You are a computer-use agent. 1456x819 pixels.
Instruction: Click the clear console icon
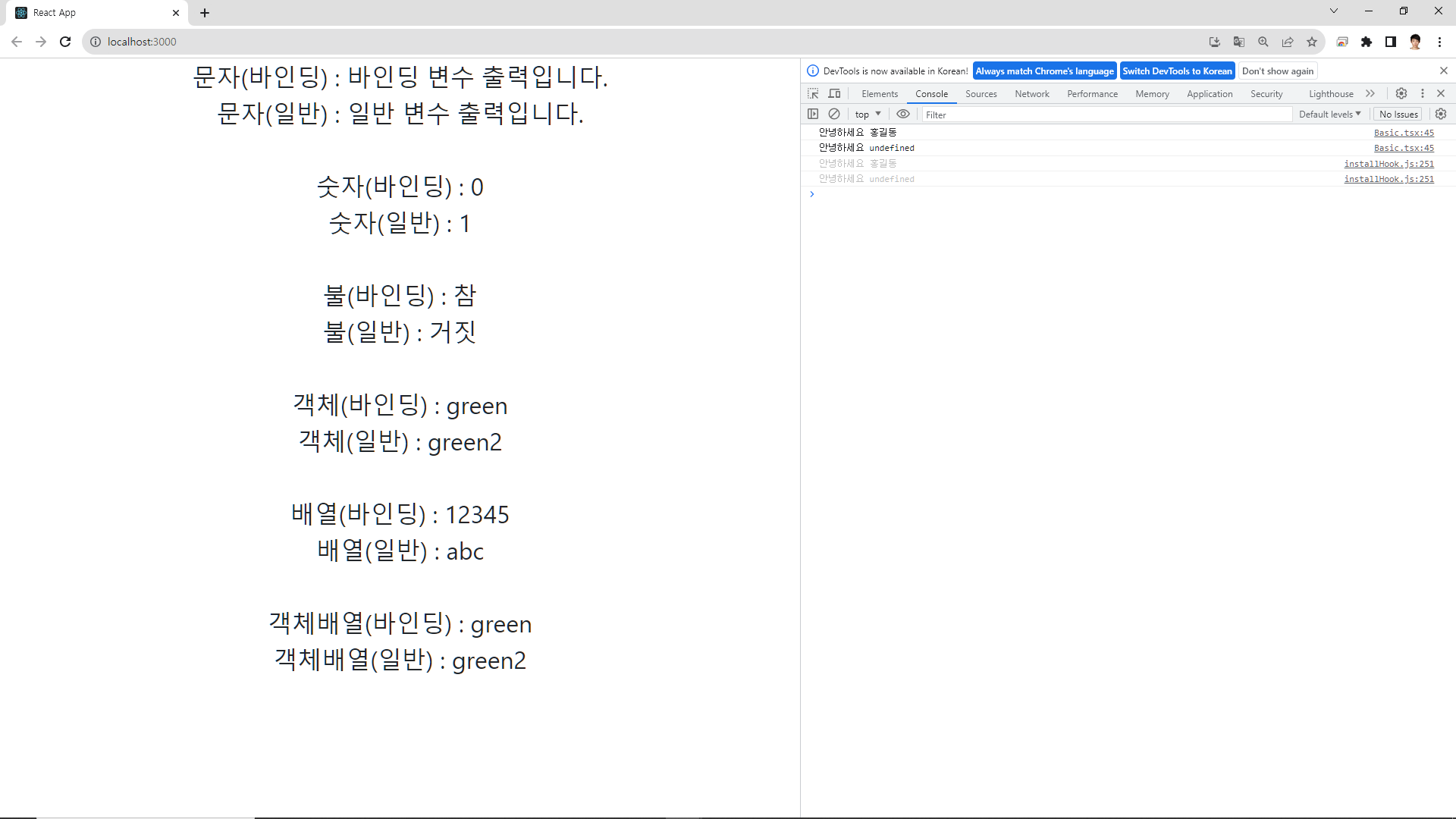pos(834,114)
